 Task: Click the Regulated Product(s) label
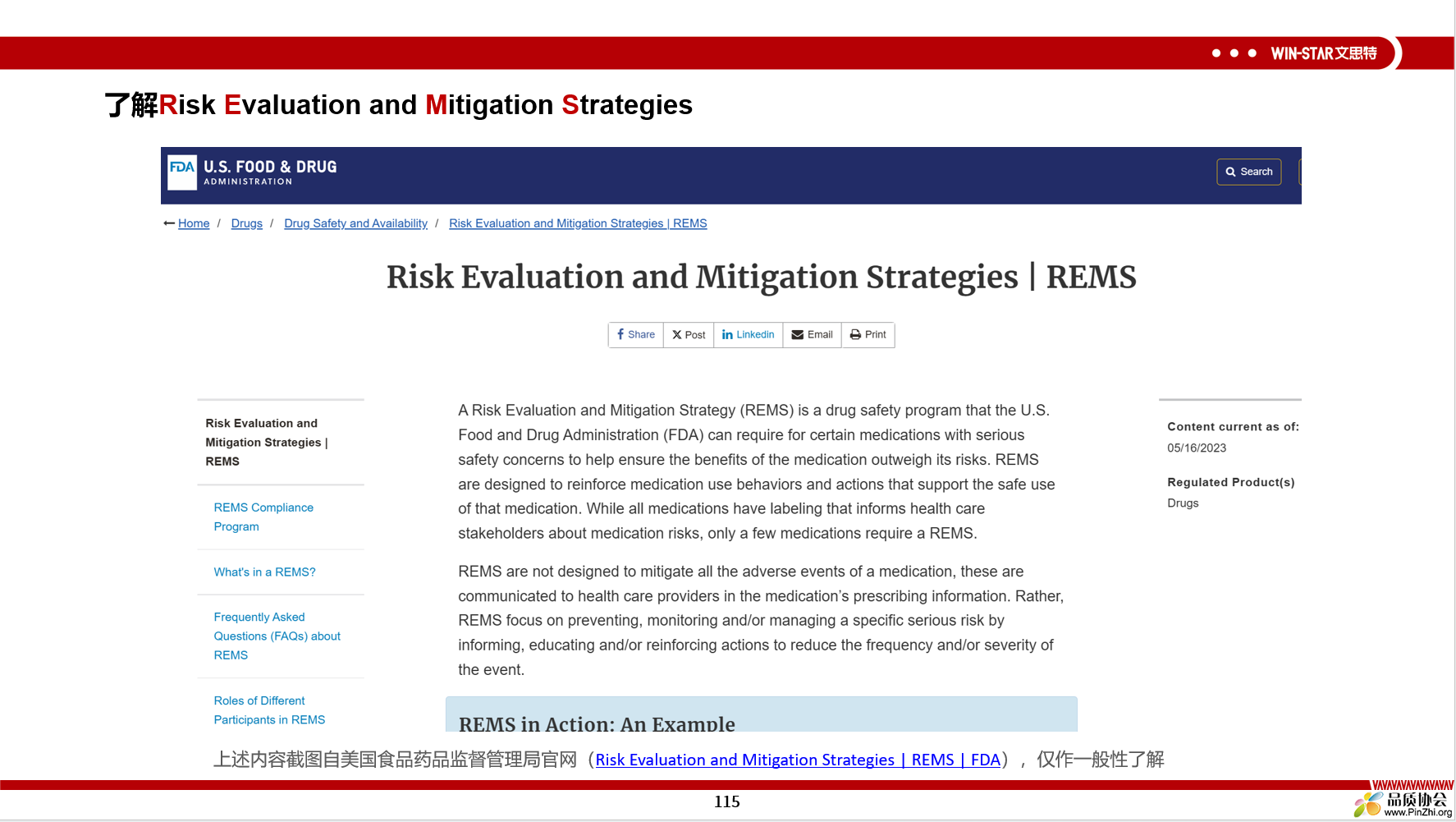pyautogui.click(x=1230, y=482)
